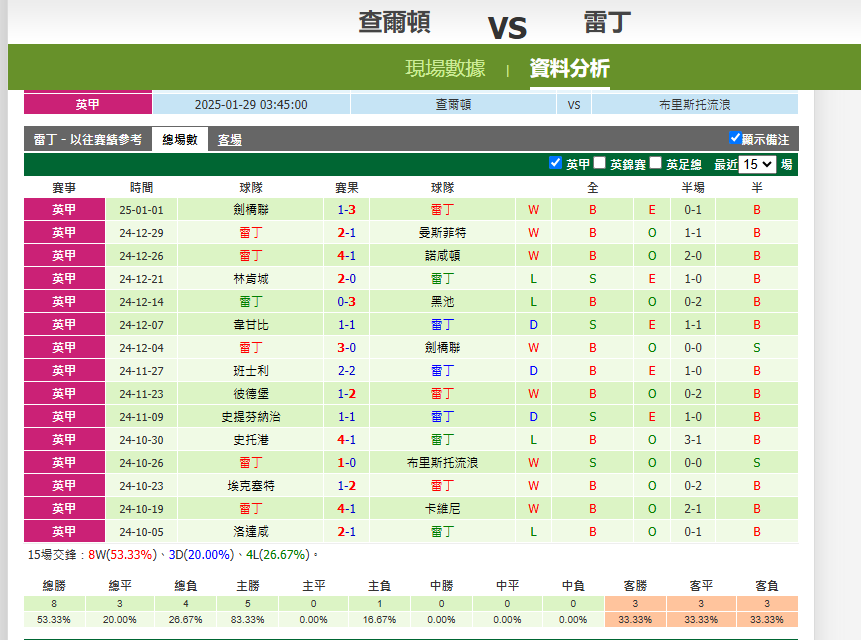The image size is (861, 640).
Task: Click the 2-2 score on 24-11-27
Action: point(346,371)
